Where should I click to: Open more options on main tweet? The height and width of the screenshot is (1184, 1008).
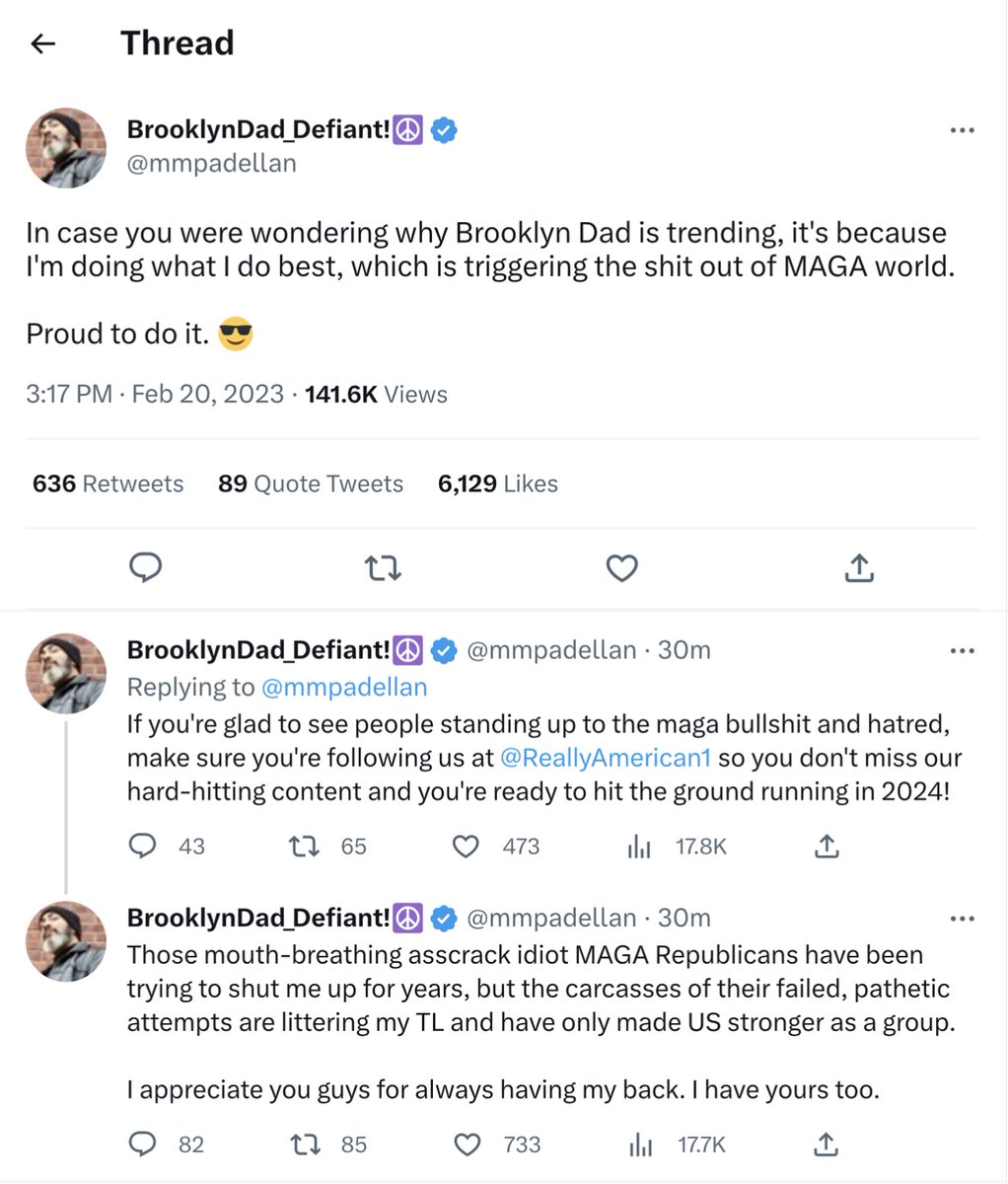tap(962, 130)
